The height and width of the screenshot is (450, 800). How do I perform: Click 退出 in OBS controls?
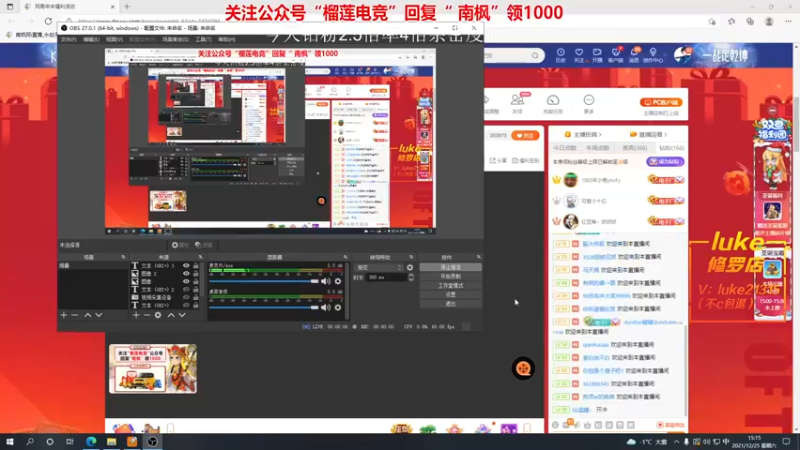(x=451, y=304)
